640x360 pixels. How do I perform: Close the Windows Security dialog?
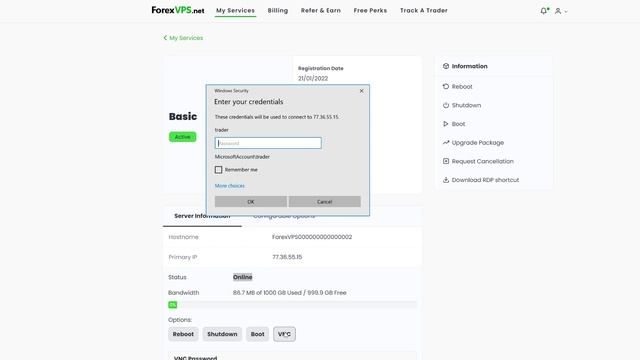point(361,91)
